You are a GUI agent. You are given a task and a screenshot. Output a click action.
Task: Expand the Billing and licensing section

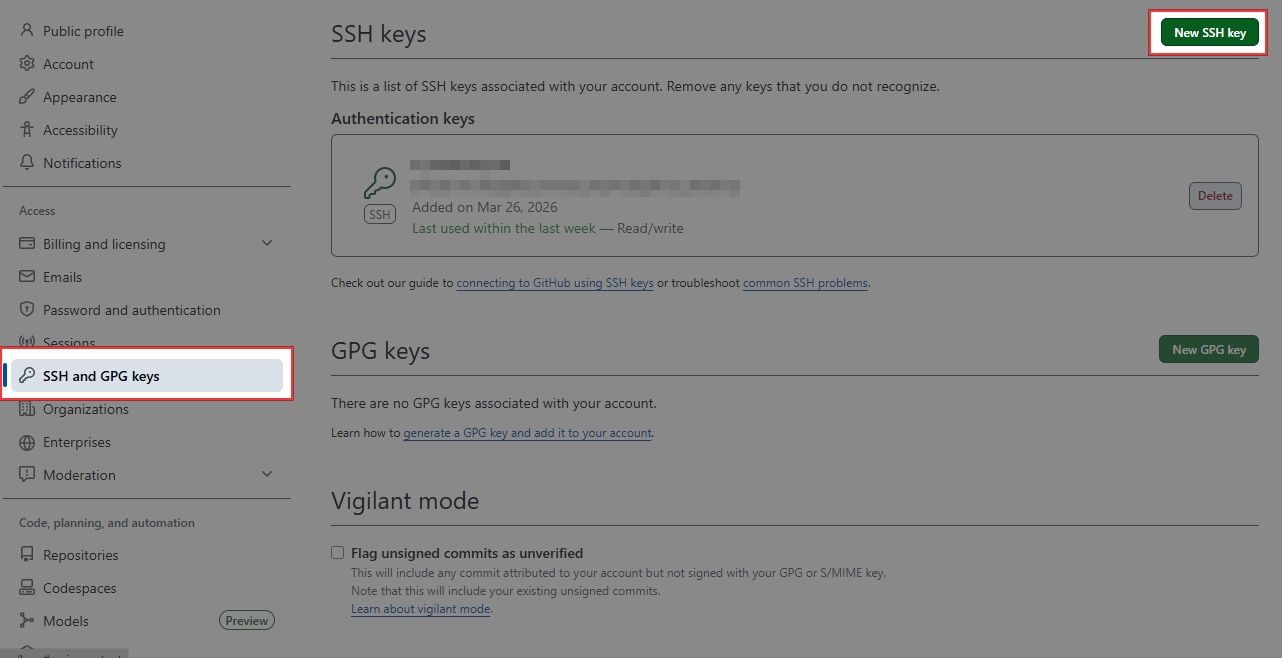point(266,244)
